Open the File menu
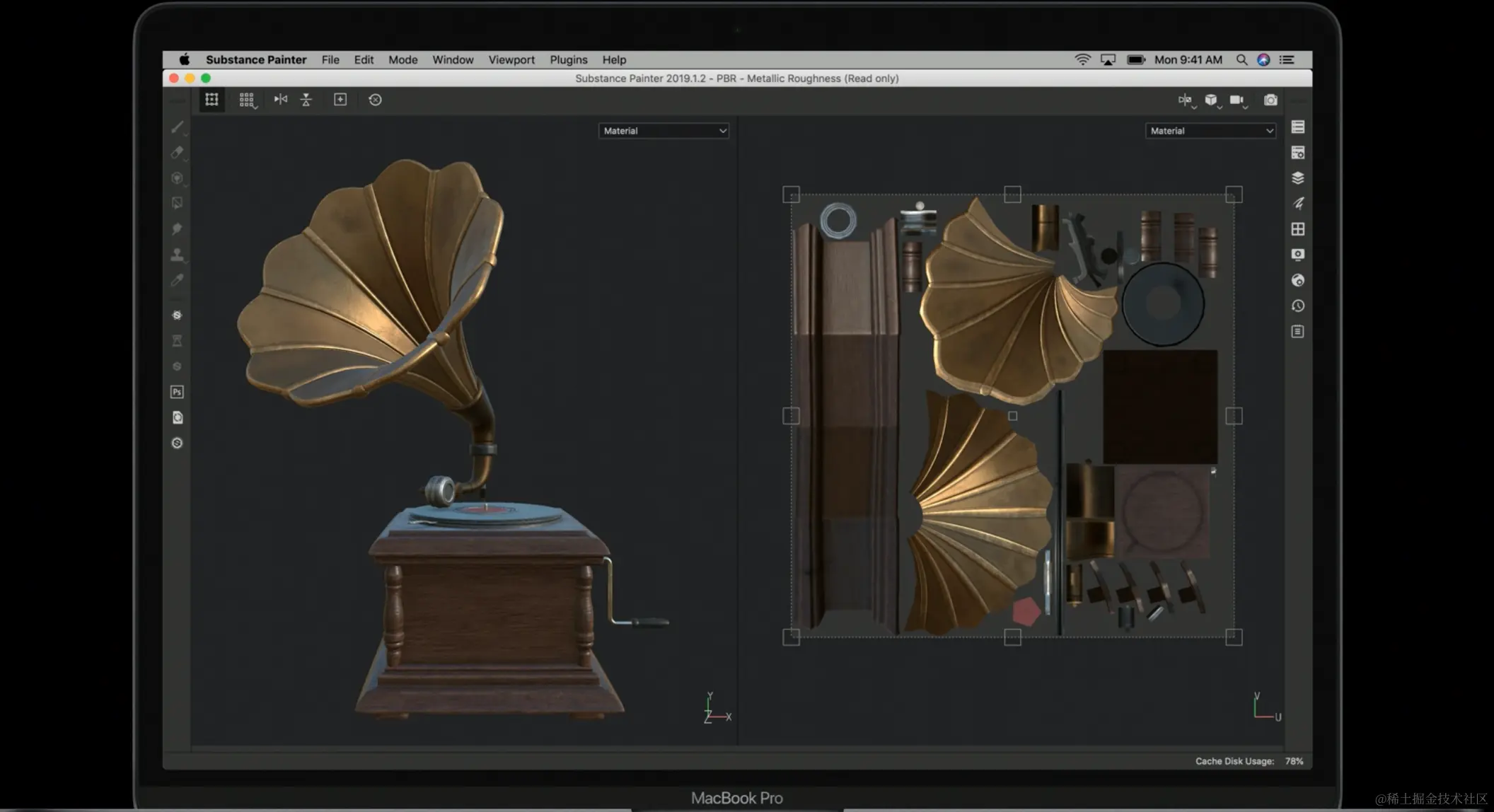This screenshot has height=812, width=1494. coord(330,60)
